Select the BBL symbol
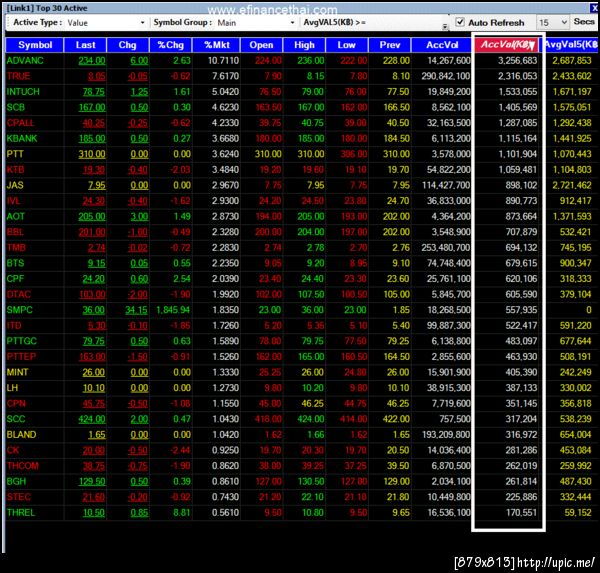Image resolution: width=600 pixels, height=573 pixels. (15, 232)
